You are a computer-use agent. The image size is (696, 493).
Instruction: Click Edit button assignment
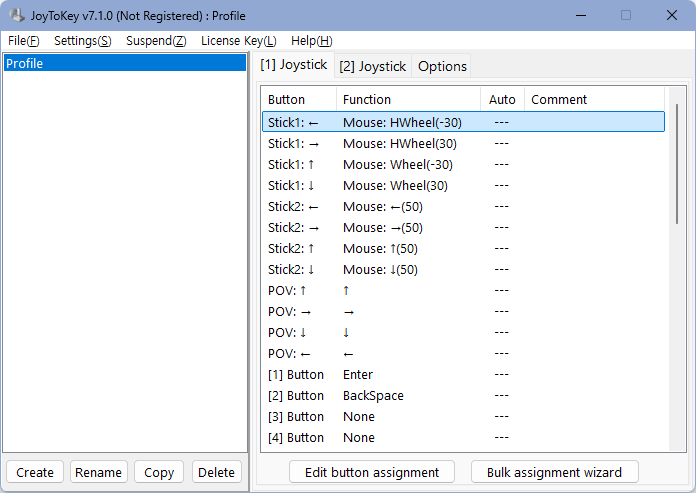tap(372, 472)
